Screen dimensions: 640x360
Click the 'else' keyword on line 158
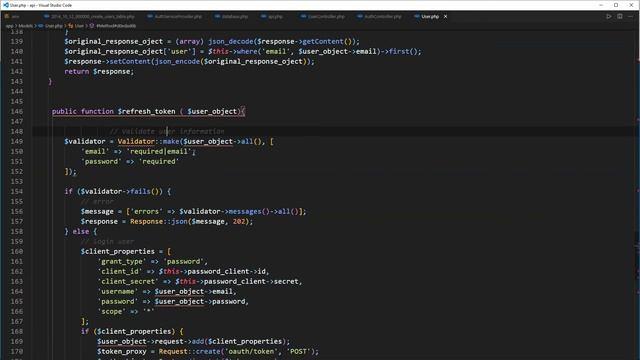coord(80,231)
